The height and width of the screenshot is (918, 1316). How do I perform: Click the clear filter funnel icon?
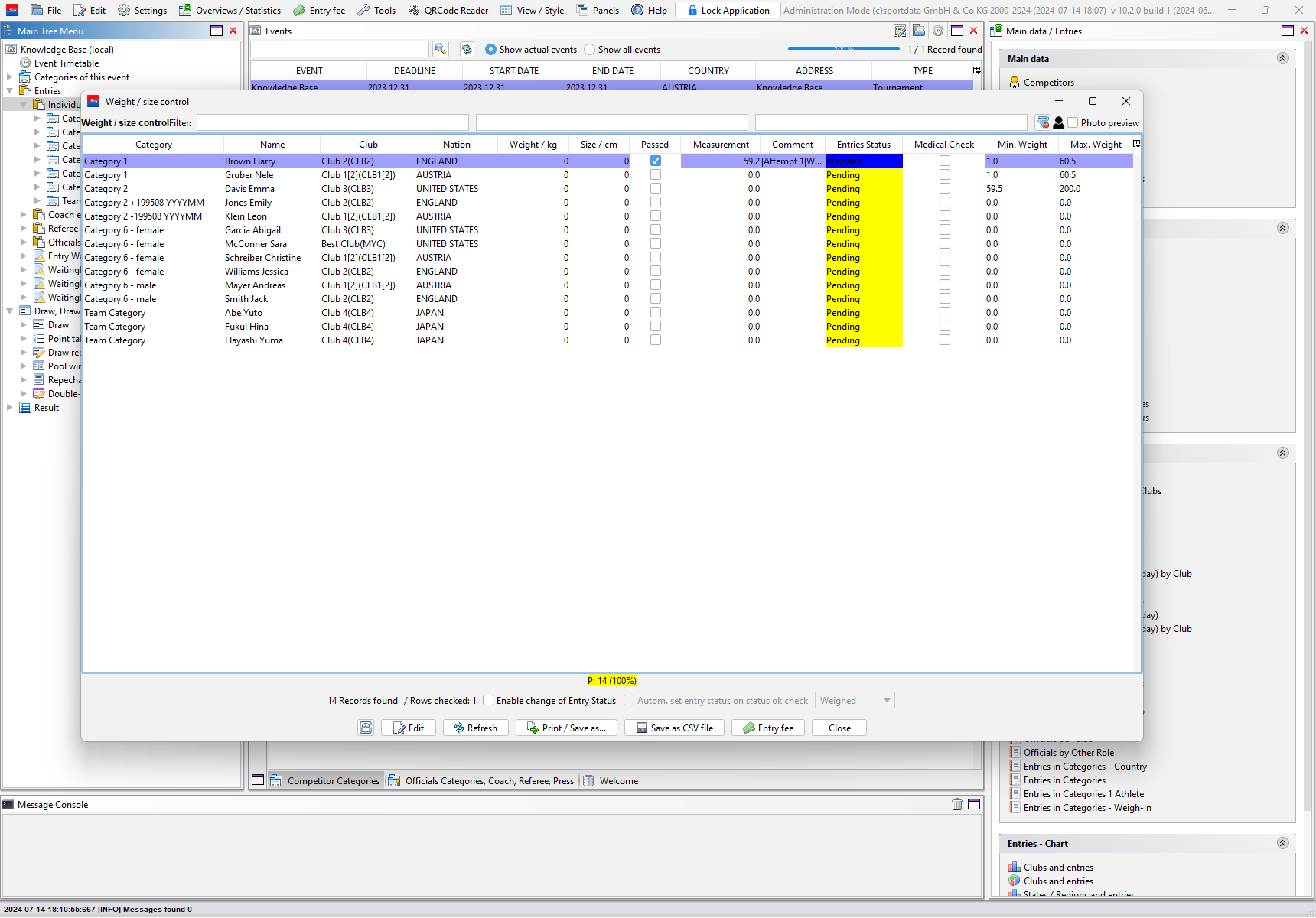click(x=1042, y=122)
